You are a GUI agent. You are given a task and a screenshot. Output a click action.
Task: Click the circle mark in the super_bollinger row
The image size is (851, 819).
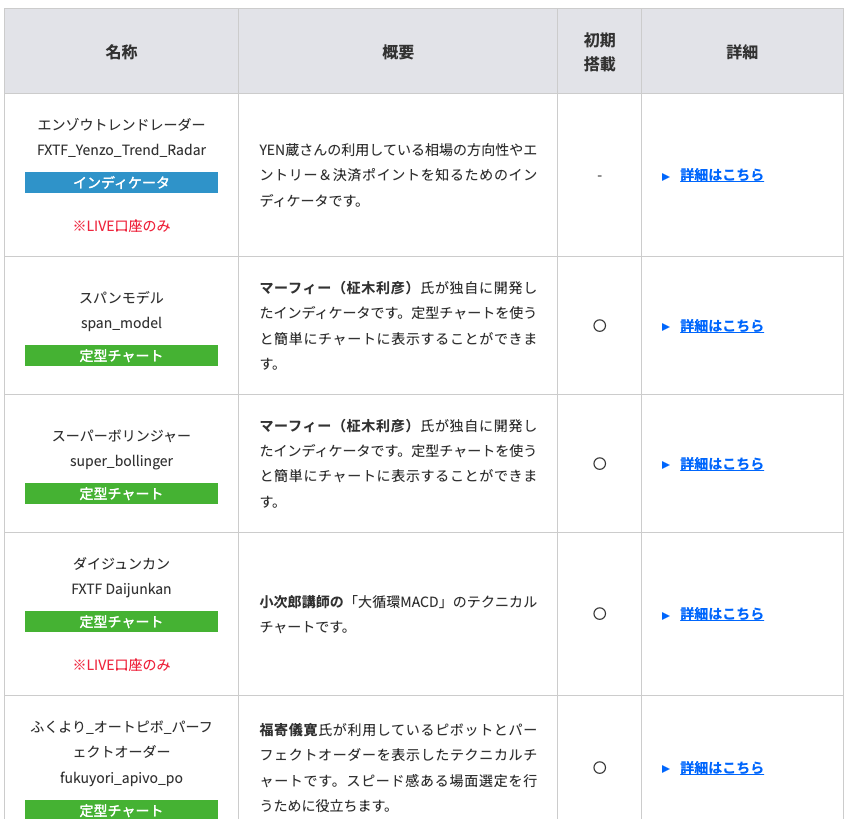[x=599, y=464]
